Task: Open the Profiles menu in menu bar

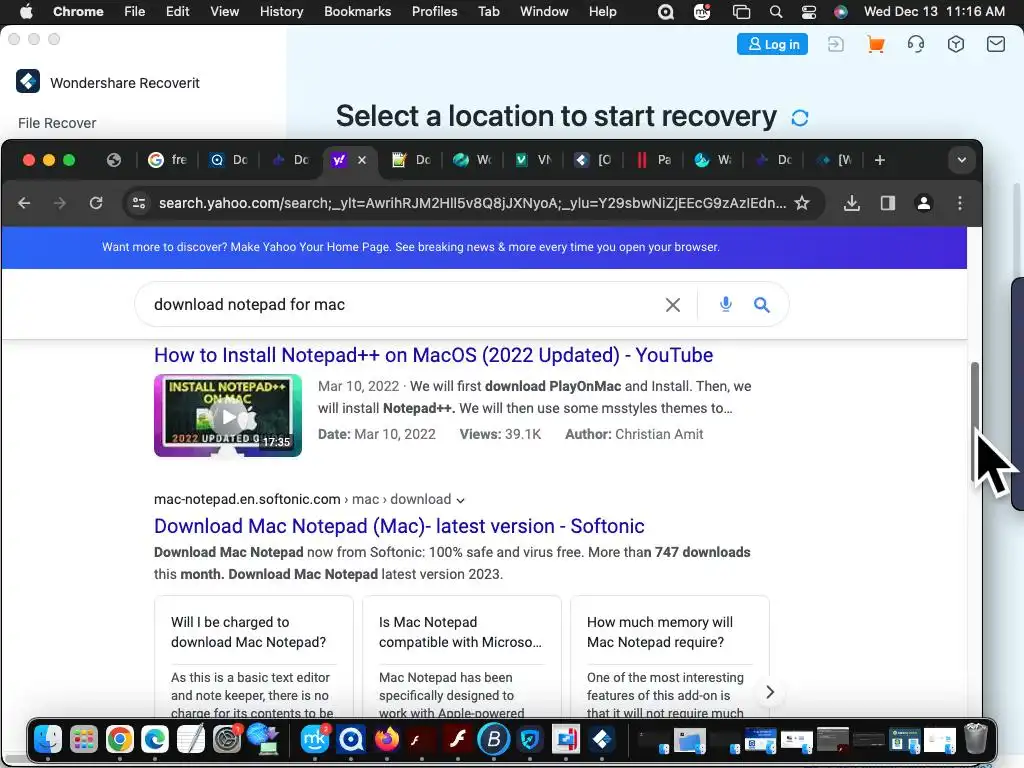Action: 434,12
